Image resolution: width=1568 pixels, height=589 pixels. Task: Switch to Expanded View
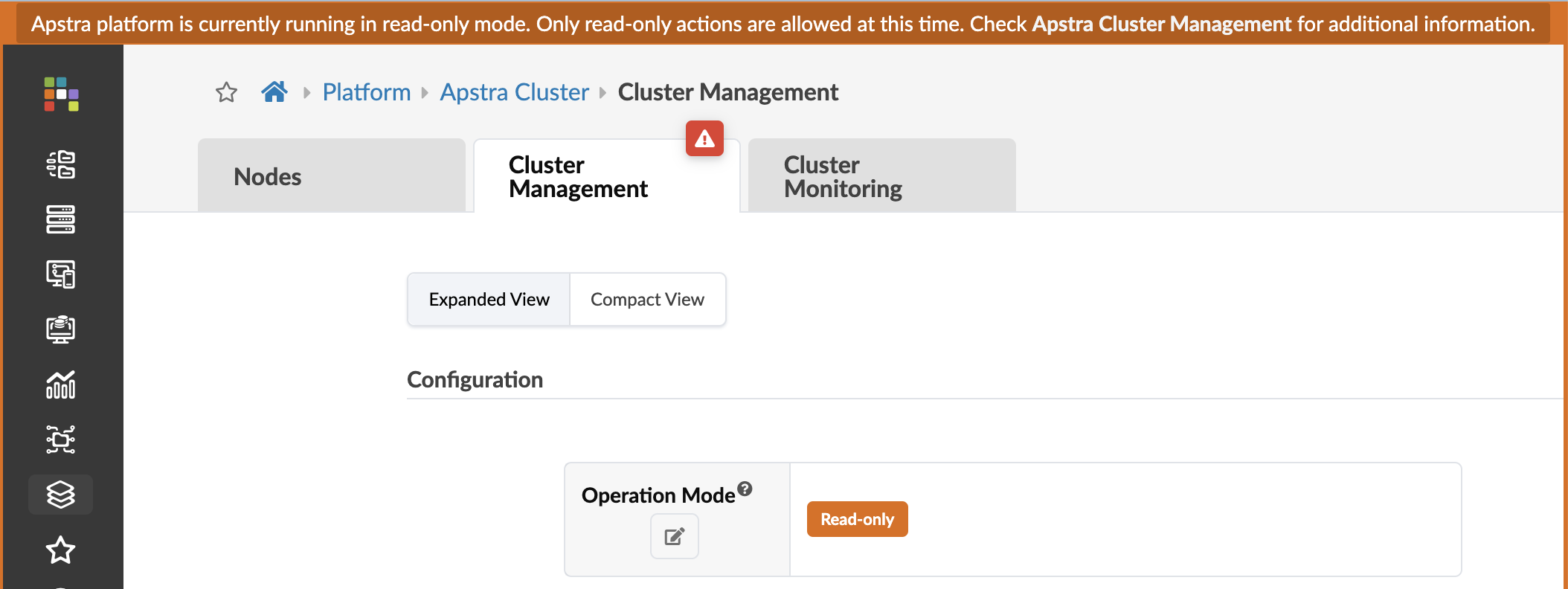coord(489,300)
